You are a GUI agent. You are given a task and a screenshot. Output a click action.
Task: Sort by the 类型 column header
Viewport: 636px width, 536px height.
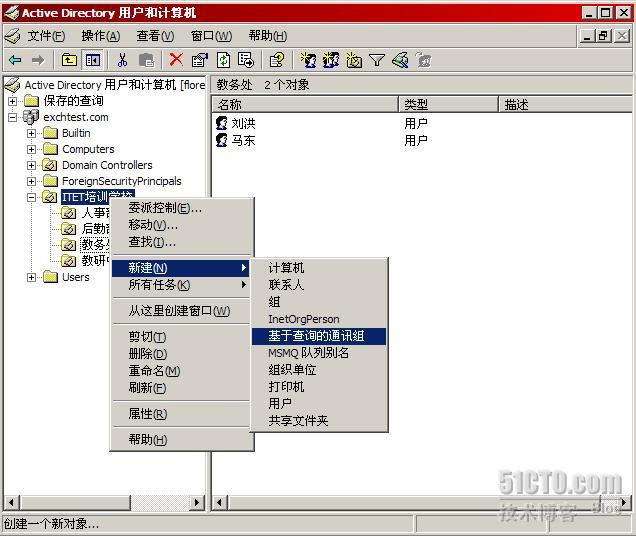[448, 105]
